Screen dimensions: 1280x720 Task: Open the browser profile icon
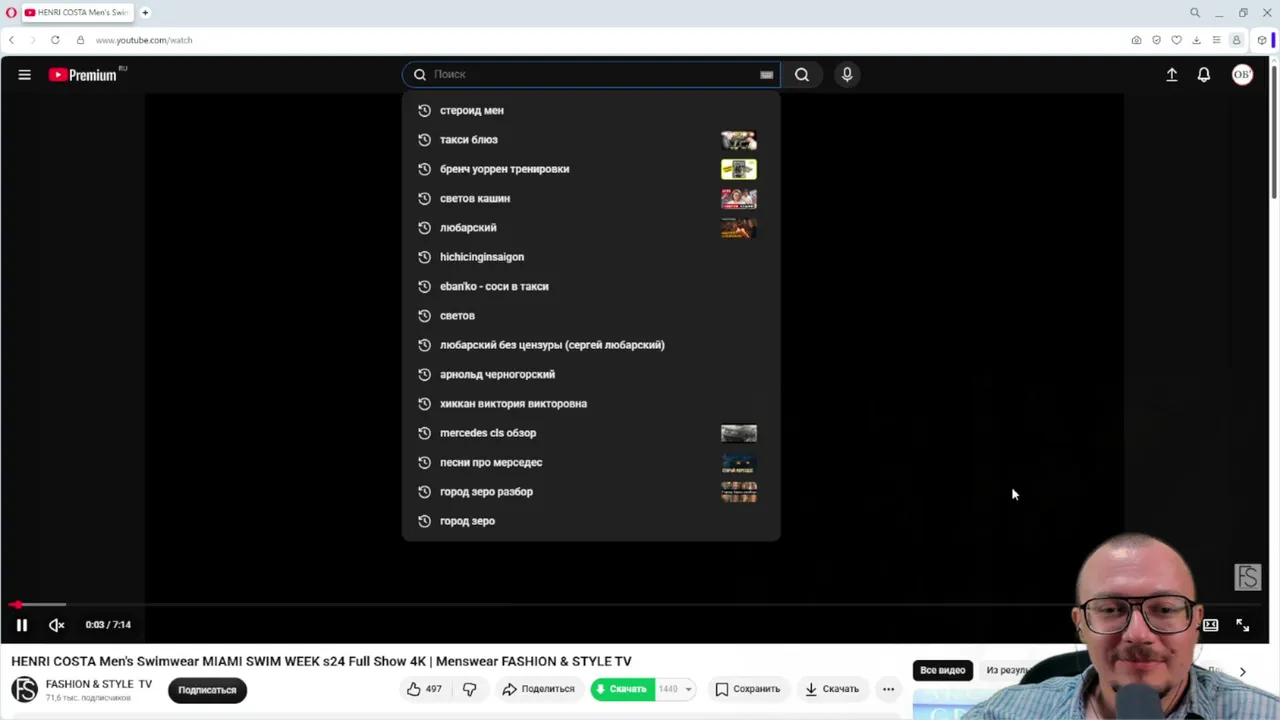coord(1236,40)
